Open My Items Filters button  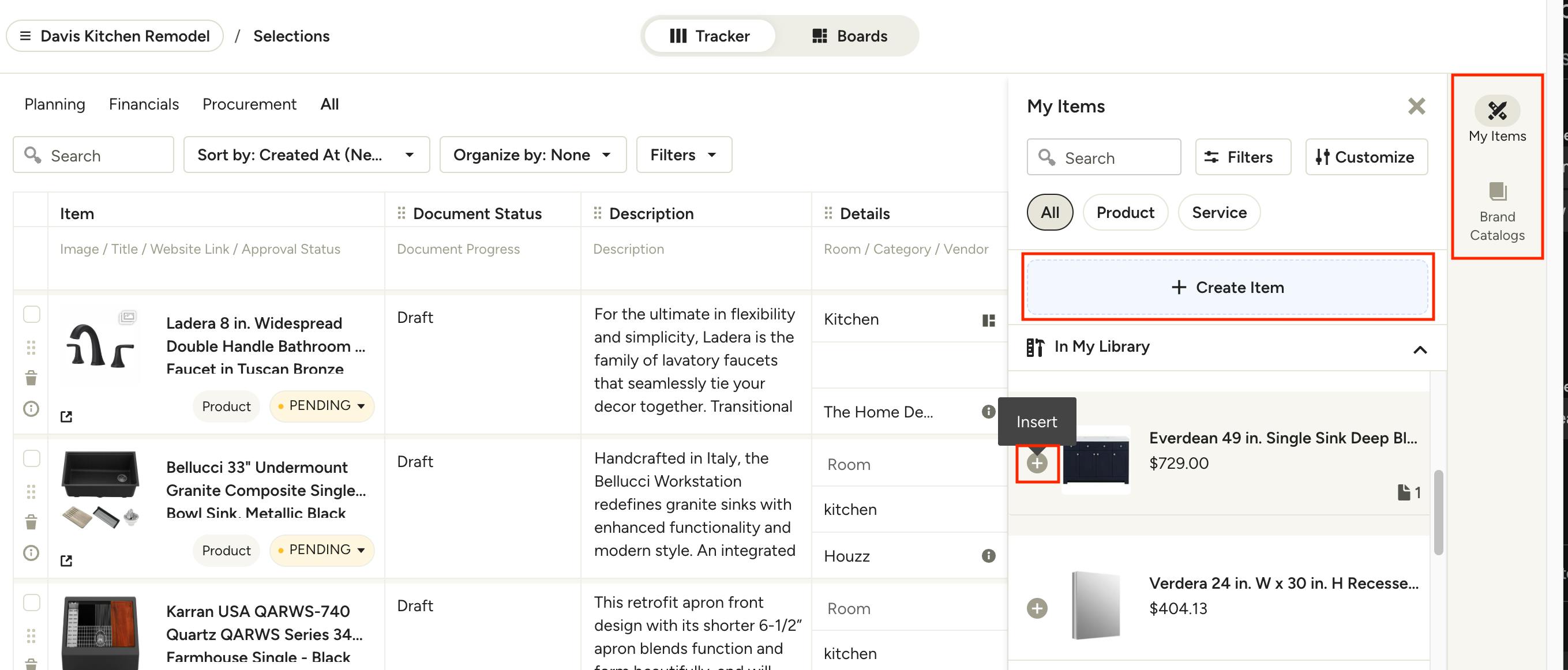tap(1243, 157)
